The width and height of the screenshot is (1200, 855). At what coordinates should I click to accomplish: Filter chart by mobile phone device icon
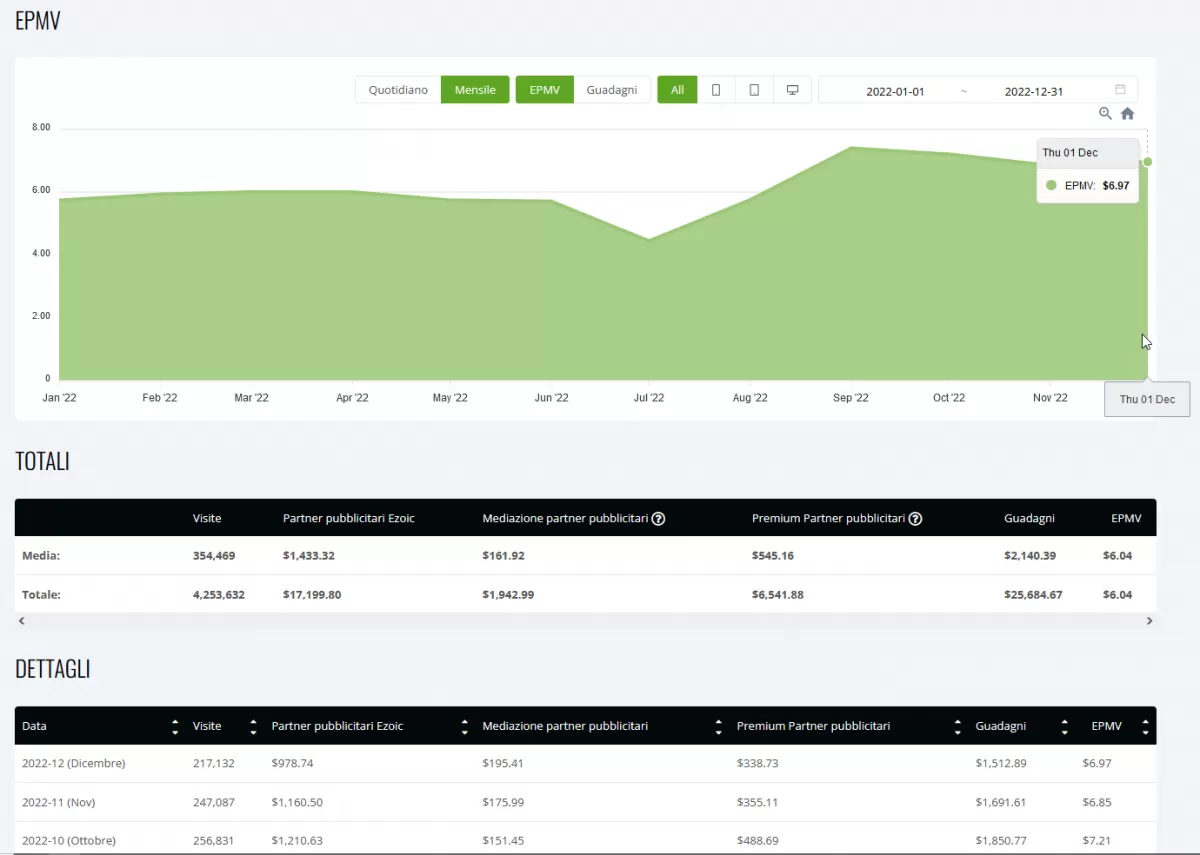716,90
